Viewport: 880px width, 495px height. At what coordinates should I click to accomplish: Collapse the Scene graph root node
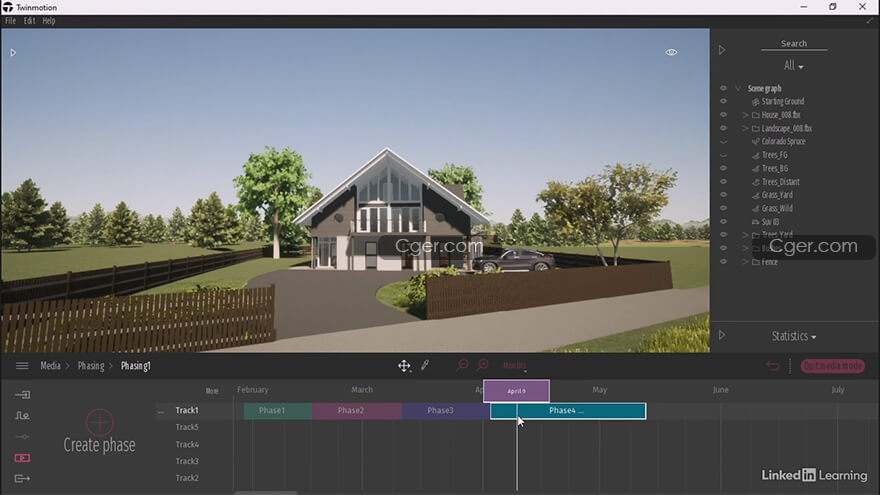[x=738, y=88]
